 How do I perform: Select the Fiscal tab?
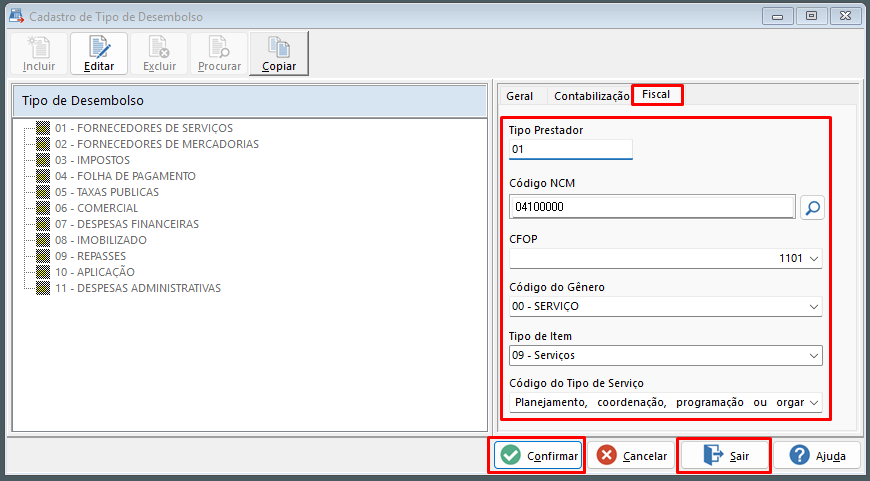[656, 95]
